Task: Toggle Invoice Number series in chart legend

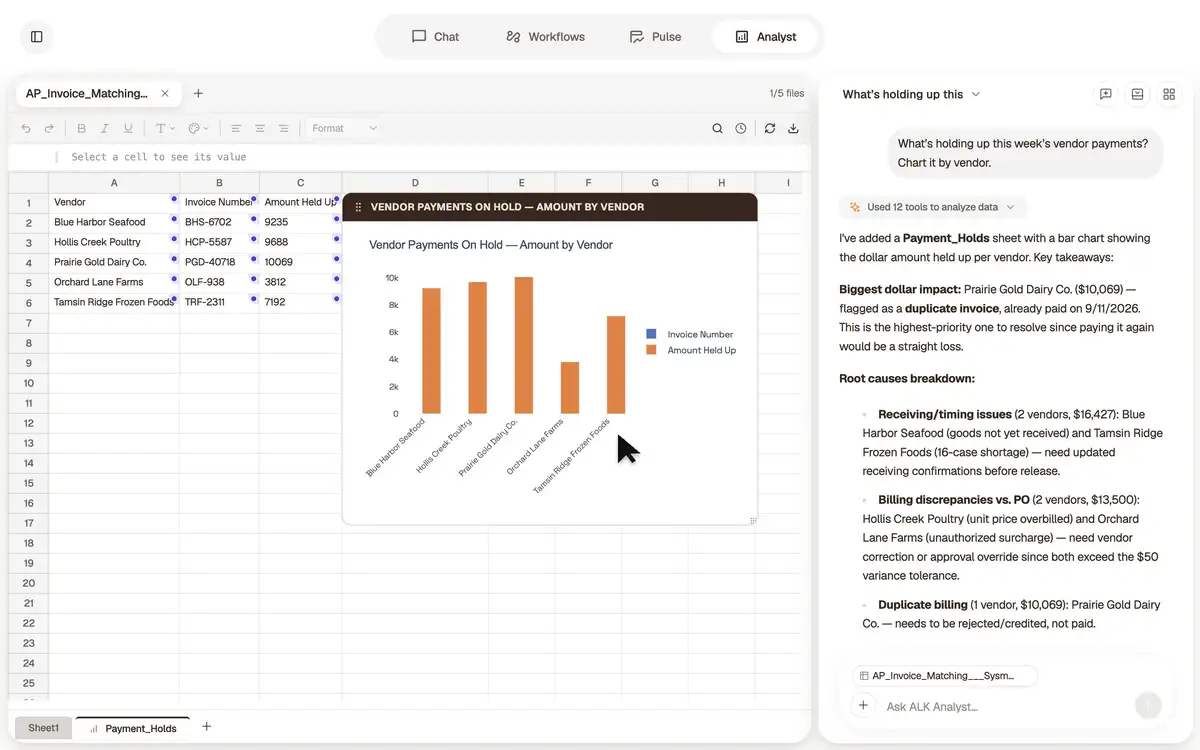Action: [690, 334]
